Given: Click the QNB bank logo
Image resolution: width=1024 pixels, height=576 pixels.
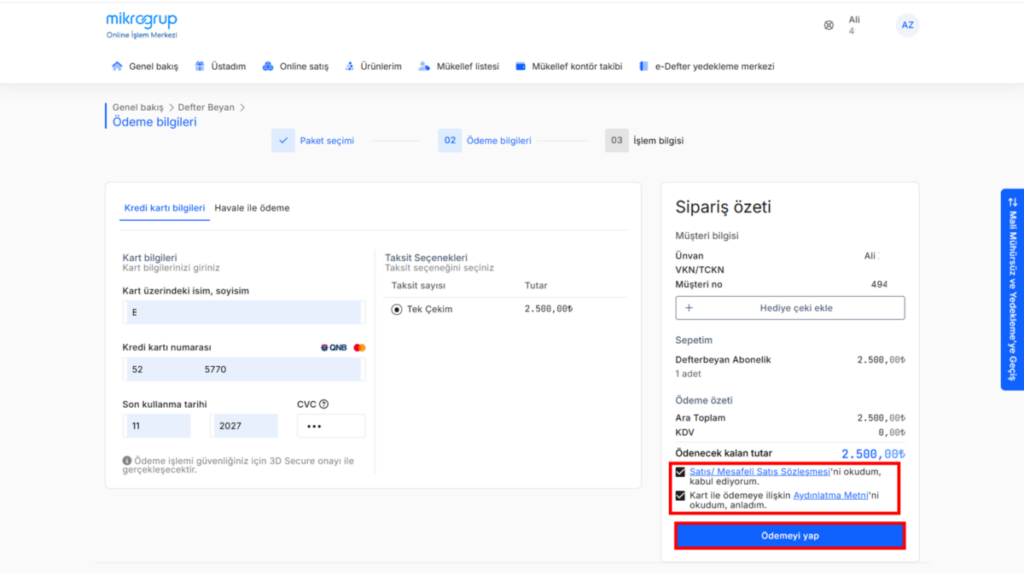Looking at the screenshot, I should click(x=334, y=347).
